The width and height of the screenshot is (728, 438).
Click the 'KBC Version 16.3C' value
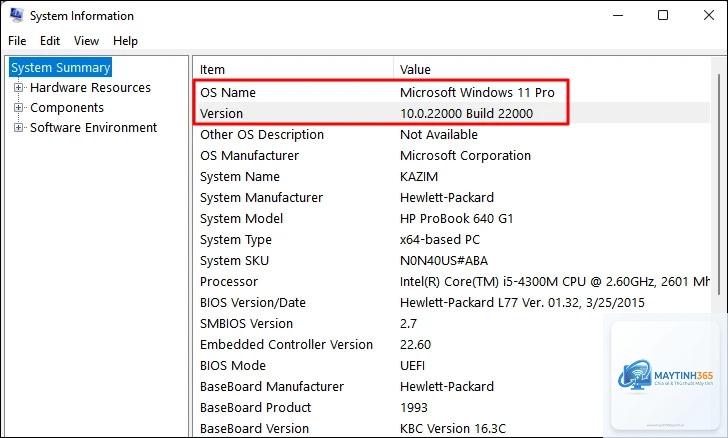(x=453, y=428)
